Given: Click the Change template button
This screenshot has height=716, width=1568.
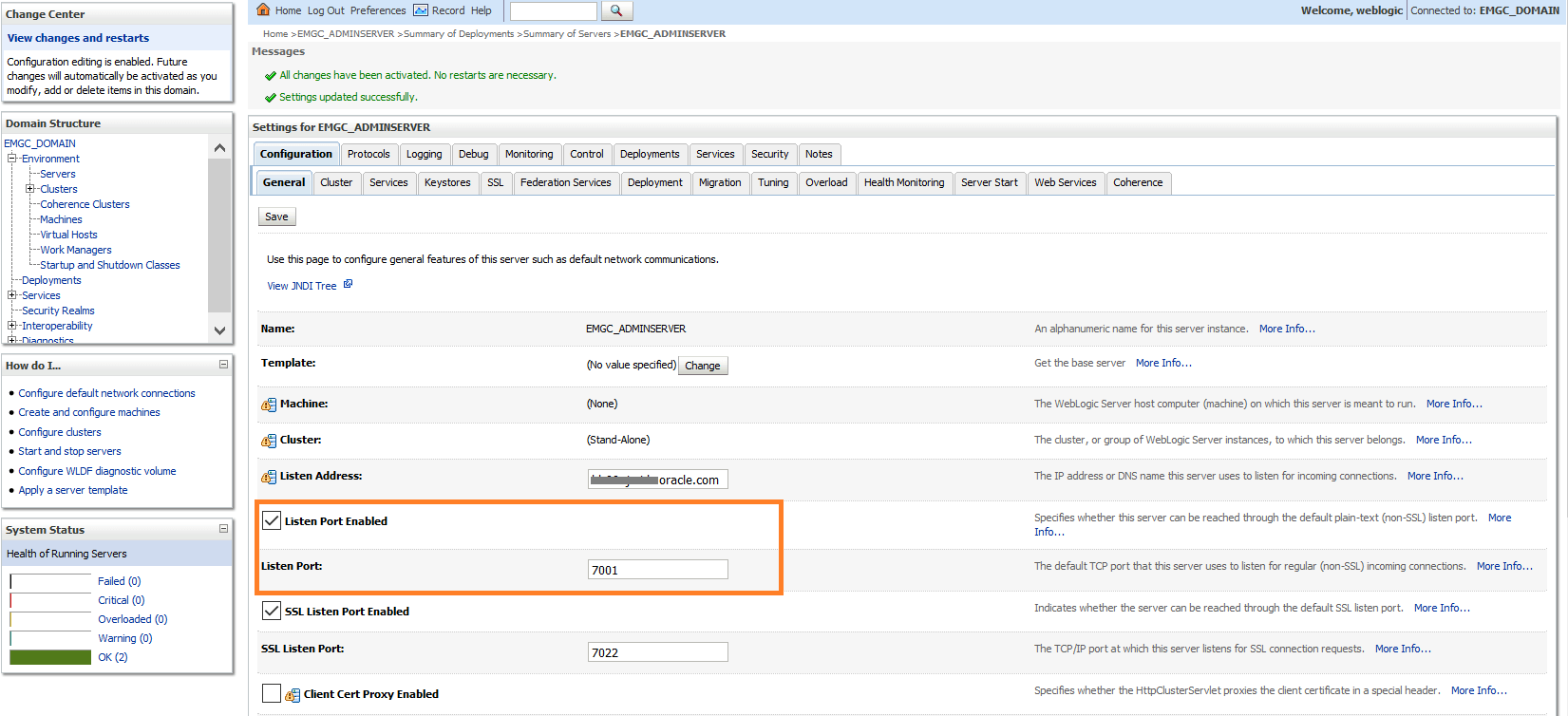Looking at the screenshot, I should click(703, 366).
